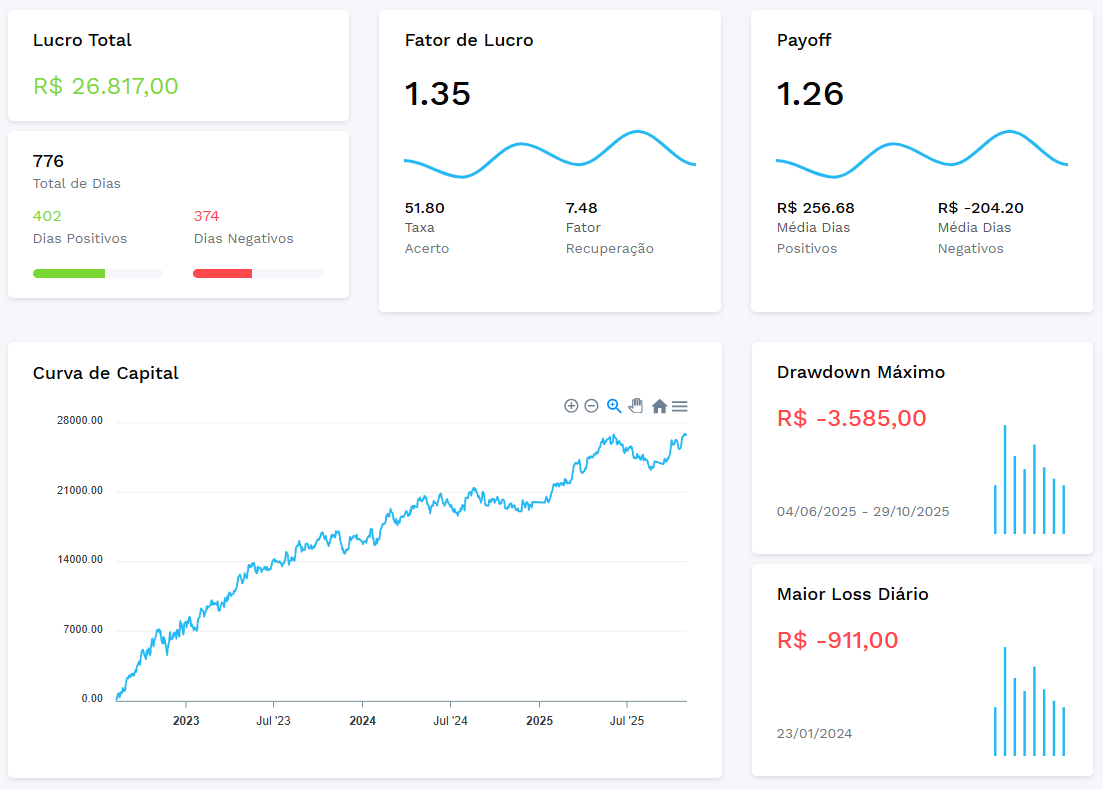Reset chart zoom with the home icon
Screen dimensions: 1103x789
(659, 406)
